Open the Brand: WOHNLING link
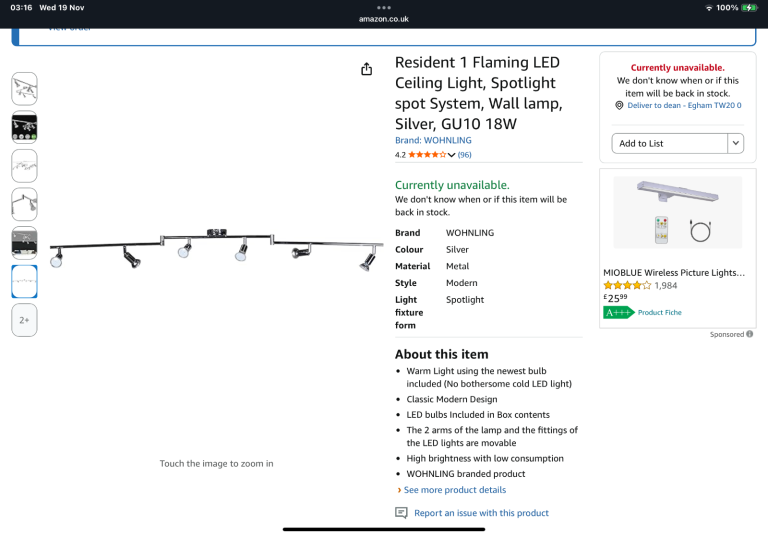 [x=433, y=141]
